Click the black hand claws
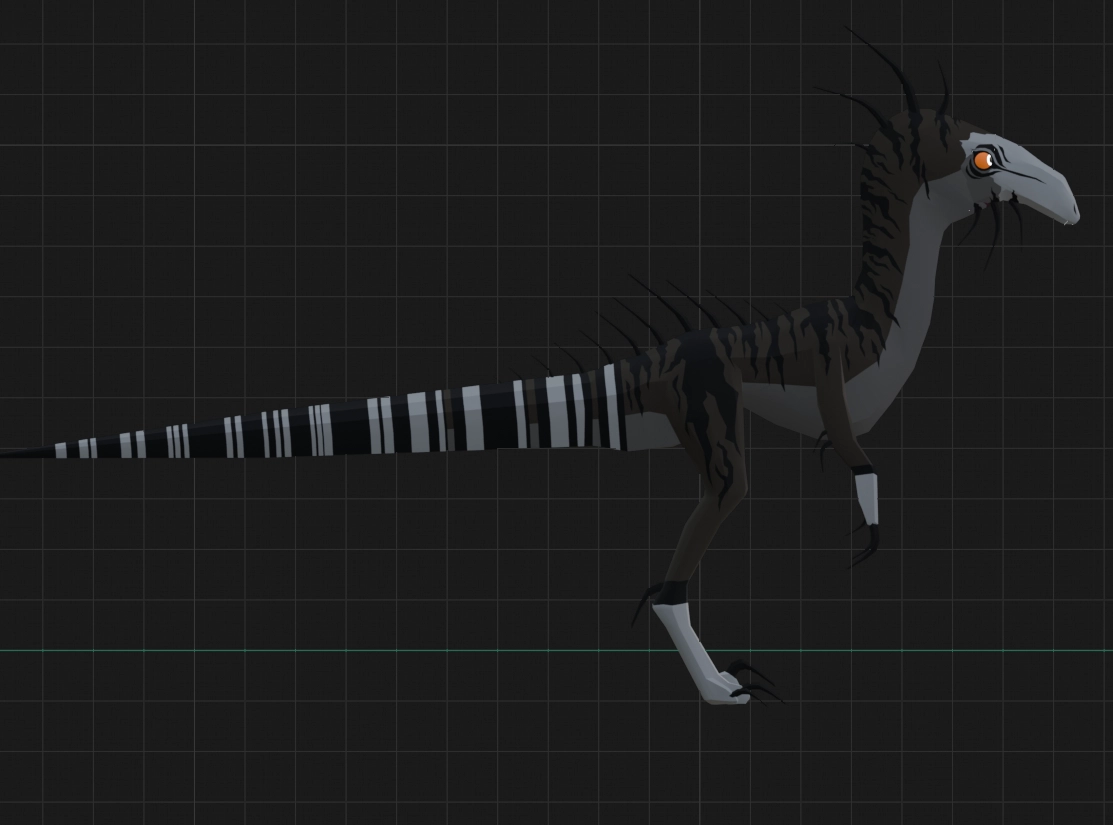Image resolution: width=1113 pixels, height=825 pixels. click(x=866, y=546)
